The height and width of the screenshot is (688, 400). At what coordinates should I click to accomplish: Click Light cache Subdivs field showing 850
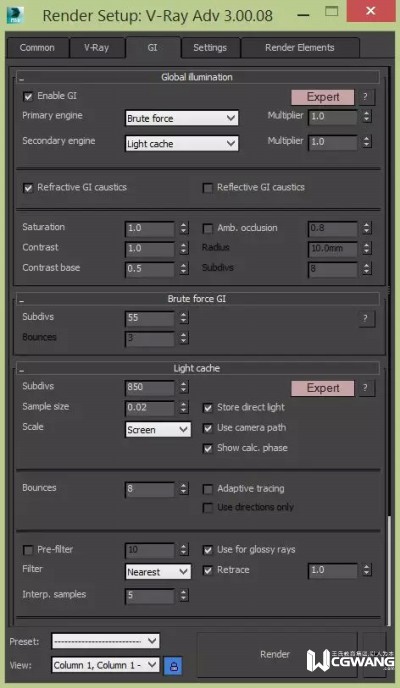[x=150, y=387]
